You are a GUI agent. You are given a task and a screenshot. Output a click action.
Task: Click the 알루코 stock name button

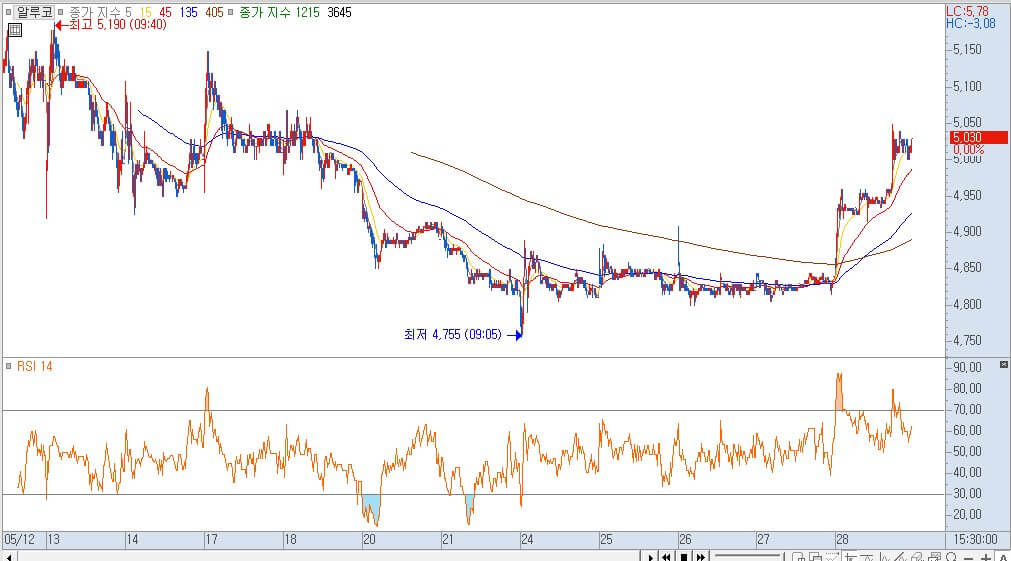point(35,12)
